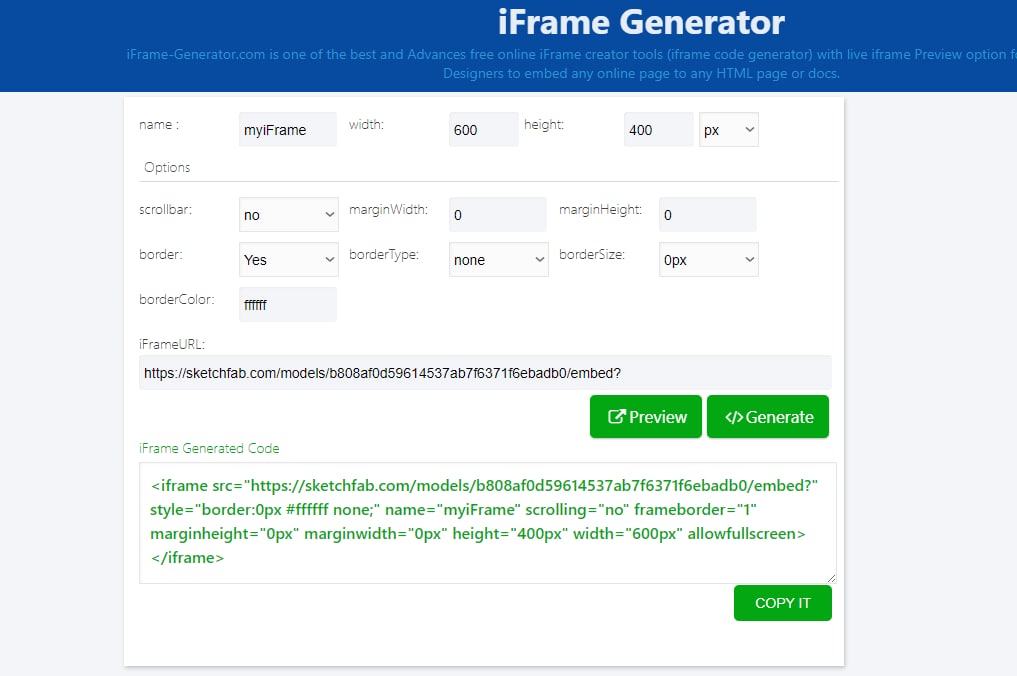Screen dimensions: 1017x676
Task: Click the iFrame Generated Code label
Action: pos(209,448)
